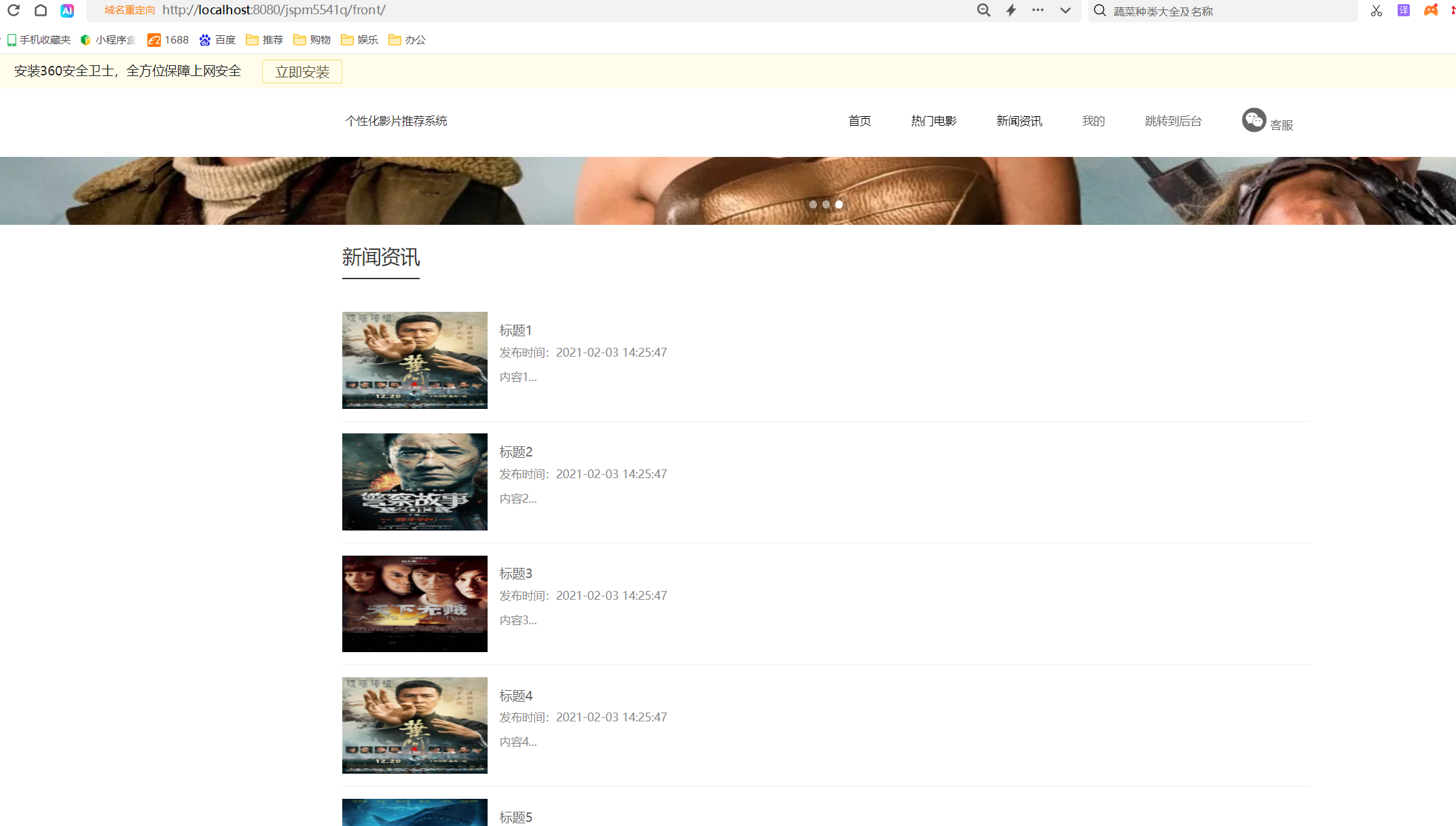Select the third carousel dot indicator
This screenshot has height=826, width=1456.
click(839, 204)
